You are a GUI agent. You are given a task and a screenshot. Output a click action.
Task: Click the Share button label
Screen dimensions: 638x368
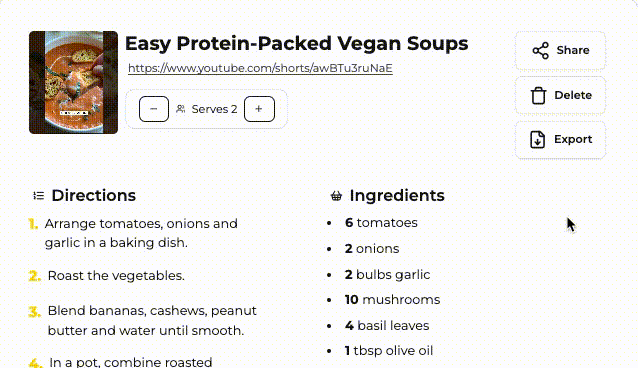pos(573,50)
